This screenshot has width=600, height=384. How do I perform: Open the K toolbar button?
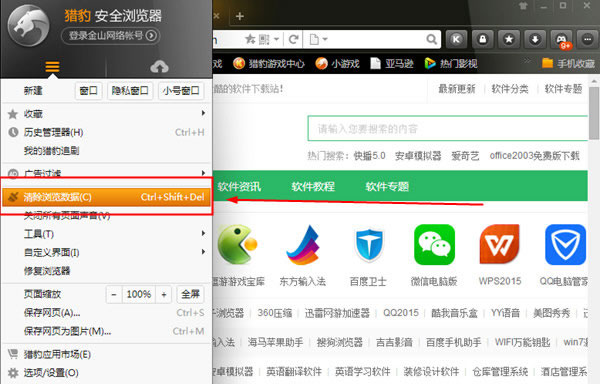[456, 39]
